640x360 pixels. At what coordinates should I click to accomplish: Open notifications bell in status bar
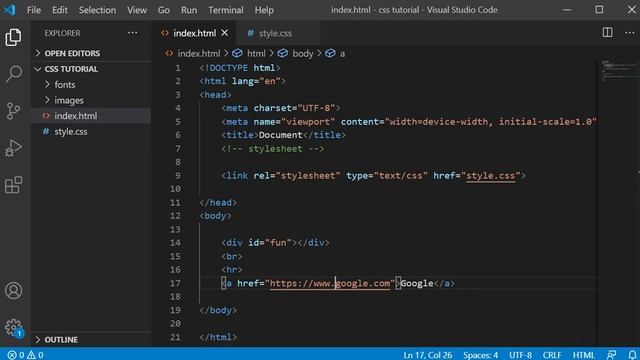tap(632, 355)
